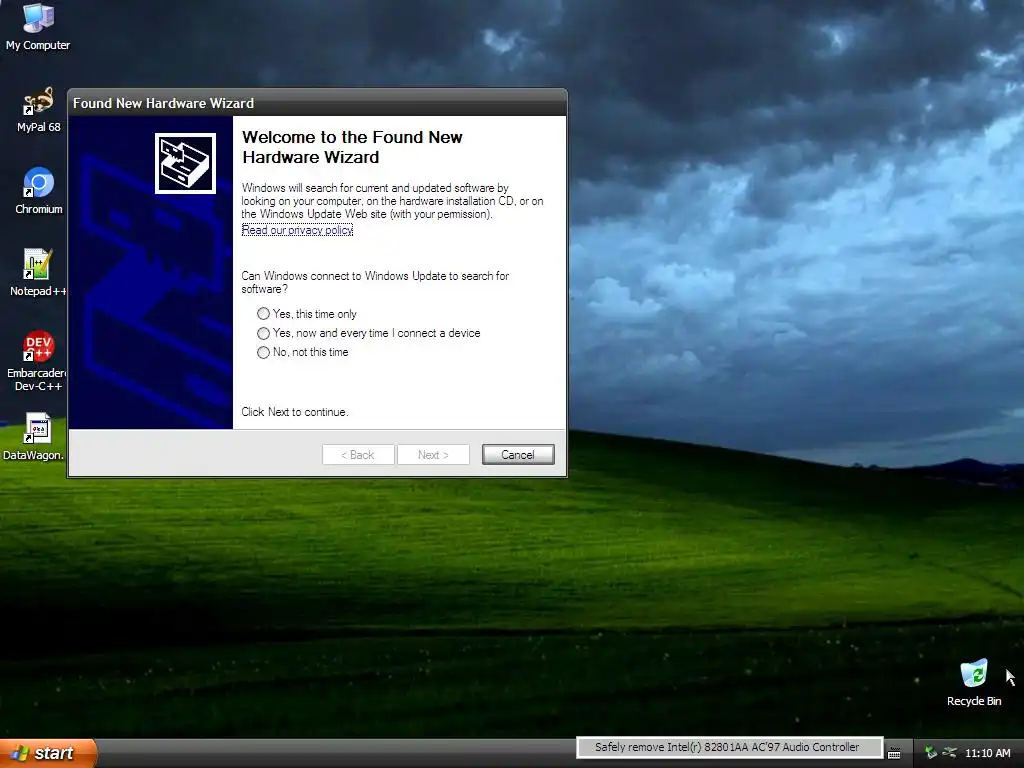Click the "Can Windows connect to Windows Update" question

(375, 282)
